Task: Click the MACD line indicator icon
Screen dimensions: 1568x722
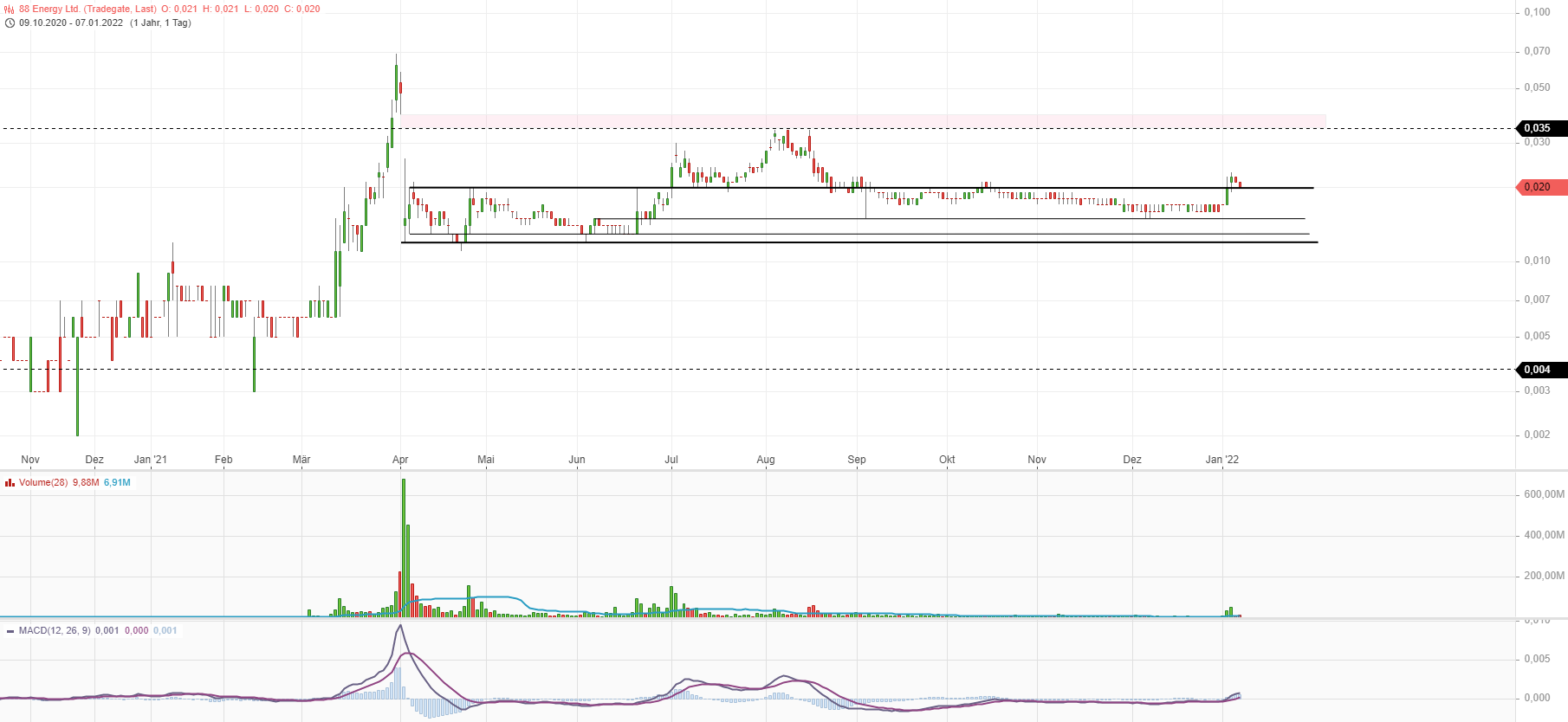Action: pyautogui.click(x=10, y=630)
